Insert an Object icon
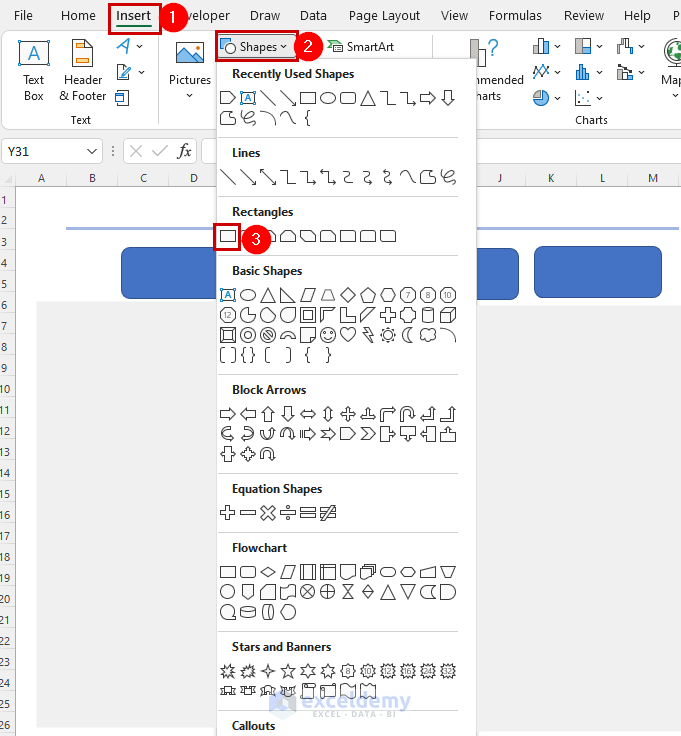The width and height of the screenshot is (681, 736). pyautogui.click(x=122, y=98)
